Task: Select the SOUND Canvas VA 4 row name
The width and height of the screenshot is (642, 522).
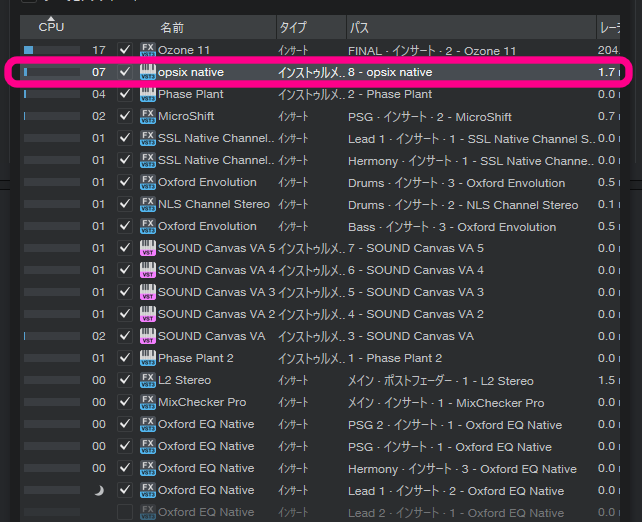Action: click(216, 270)
